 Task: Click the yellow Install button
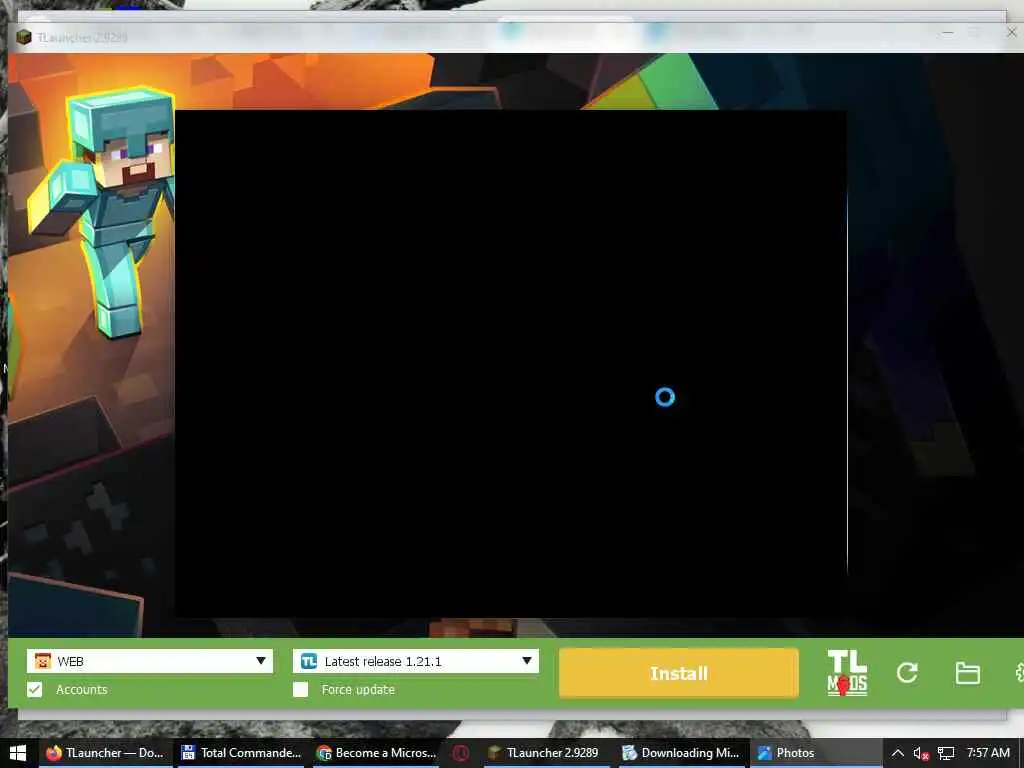[679, 673]
